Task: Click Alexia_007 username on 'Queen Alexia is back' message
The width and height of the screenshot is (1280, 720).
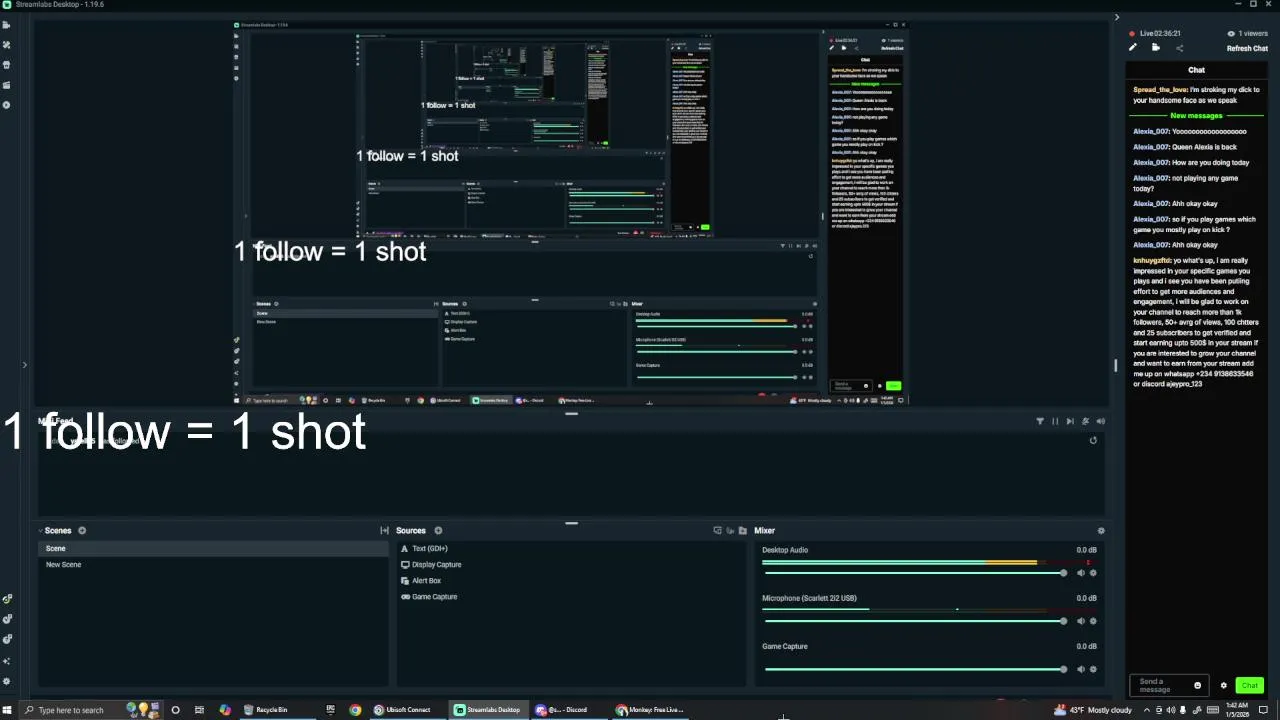Action: point(1151,147)
